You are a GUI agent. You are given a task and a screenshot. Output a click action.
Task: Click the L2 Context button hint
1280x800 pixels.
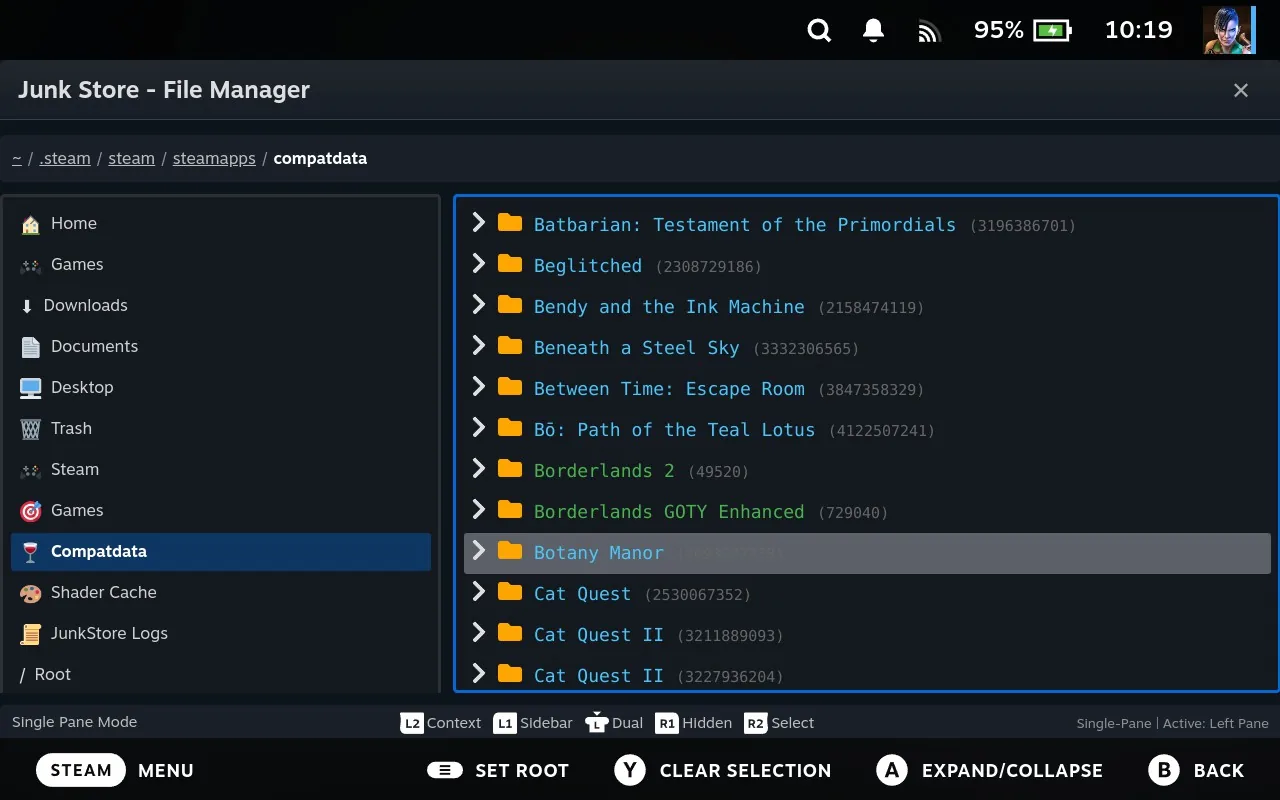click(440, 723)
